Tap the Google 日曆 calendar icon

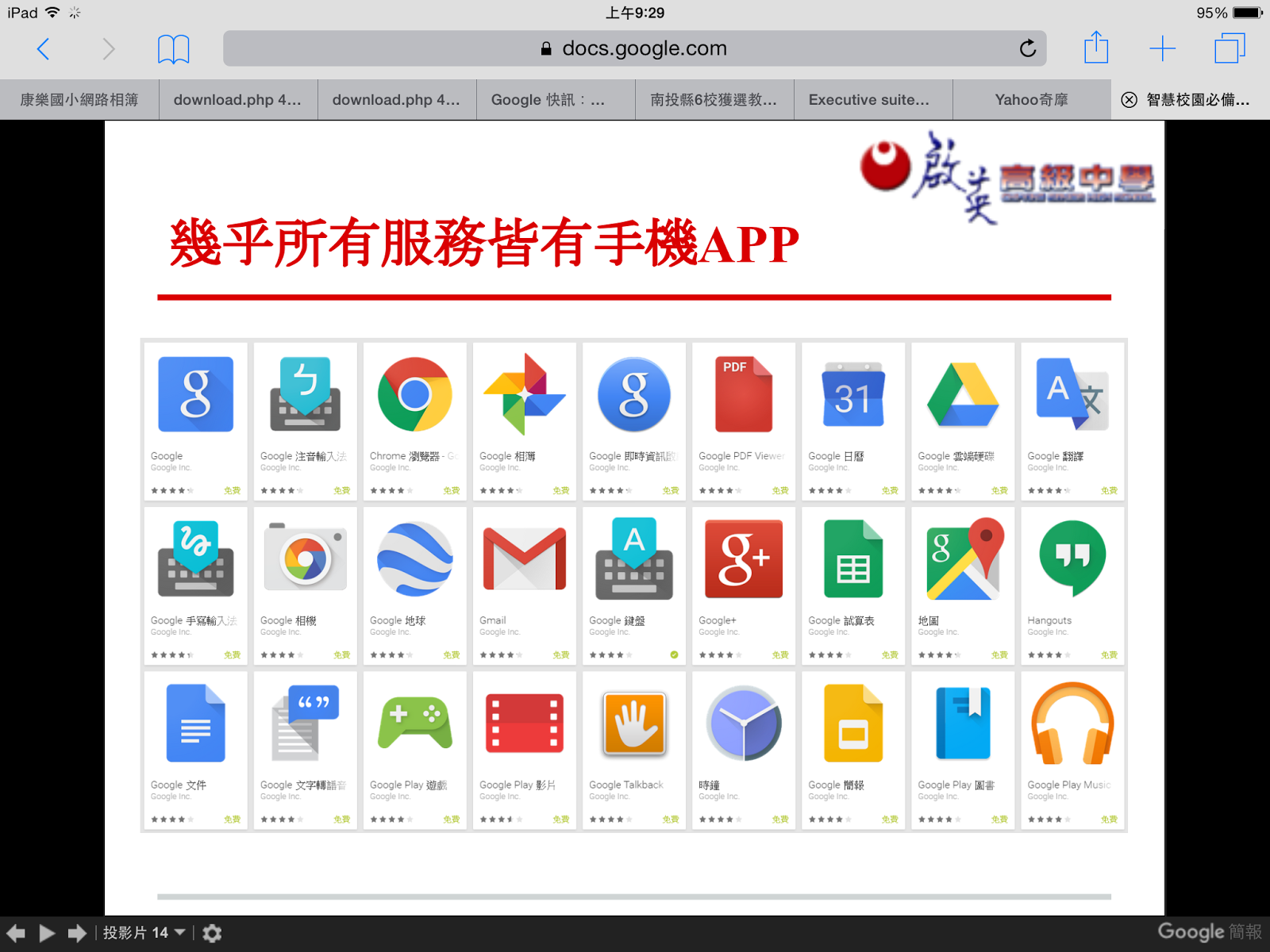click(853, 394)
